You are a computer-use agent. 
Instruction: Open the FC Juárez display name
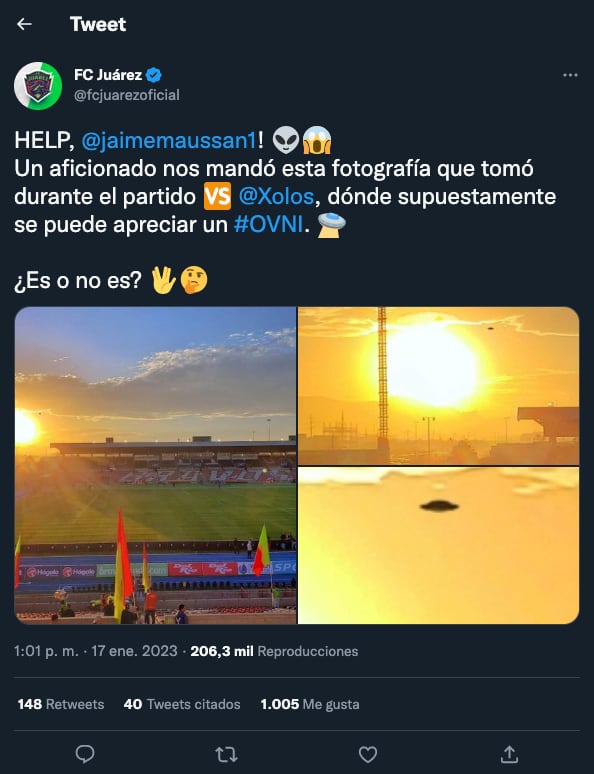tap(108, 75)
